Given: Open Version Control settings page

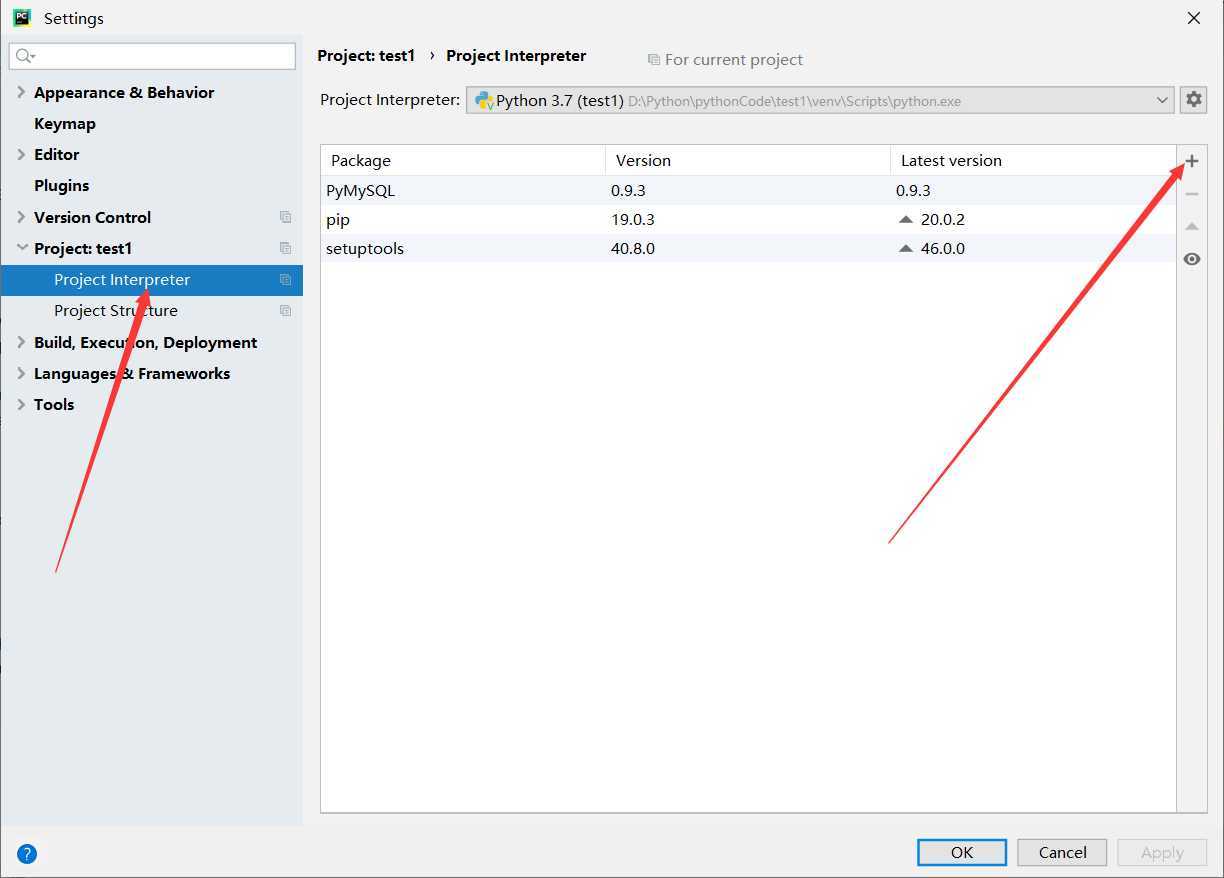Looking at the screenshot, I should coord(92,217).
